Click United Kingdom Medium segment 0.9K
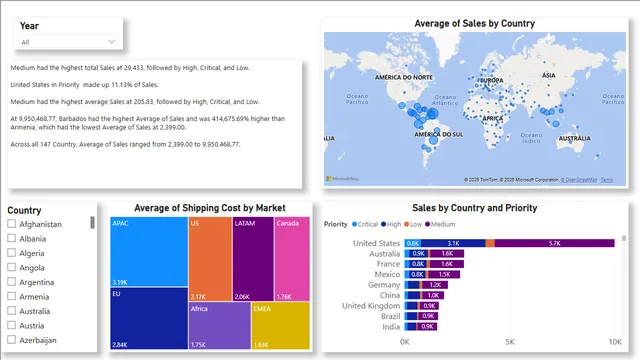The image size is (640, 360). click(x=429, y=306)
